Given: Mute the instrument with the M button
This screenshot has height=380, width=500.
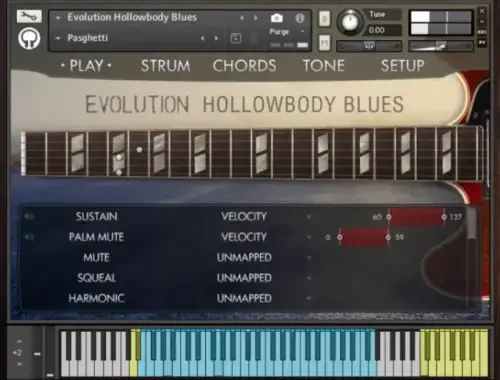Looking at the screenshot, I should (324, 43).
